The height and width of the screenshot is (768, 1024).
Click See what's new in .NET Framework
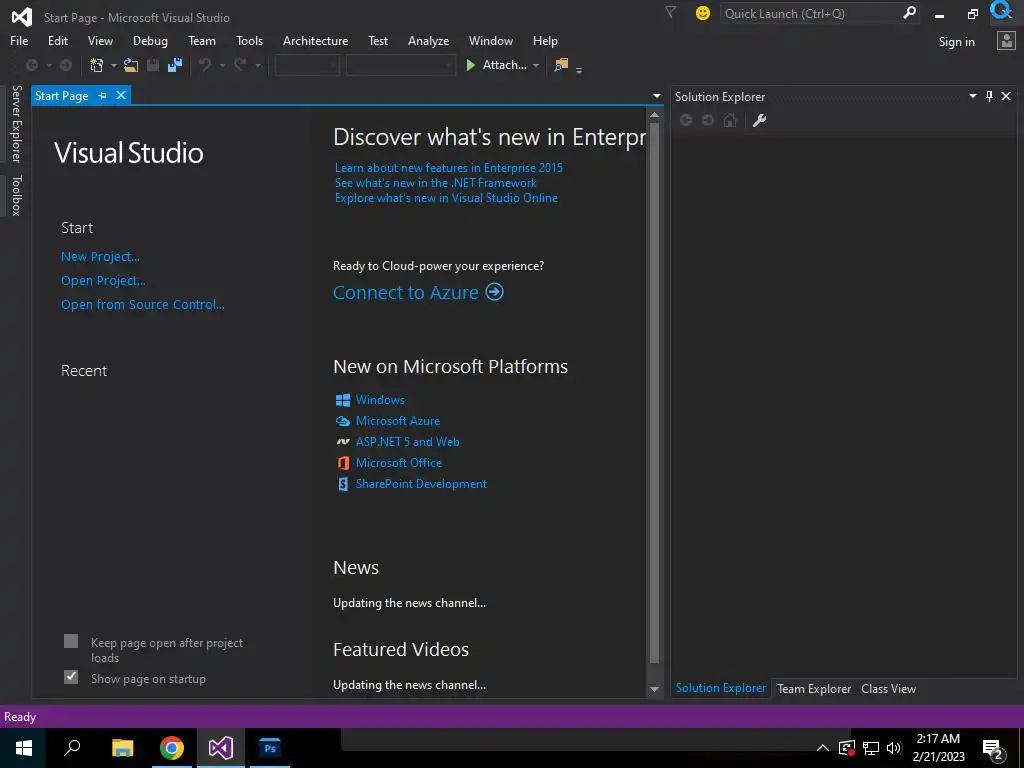pos(436,183)
